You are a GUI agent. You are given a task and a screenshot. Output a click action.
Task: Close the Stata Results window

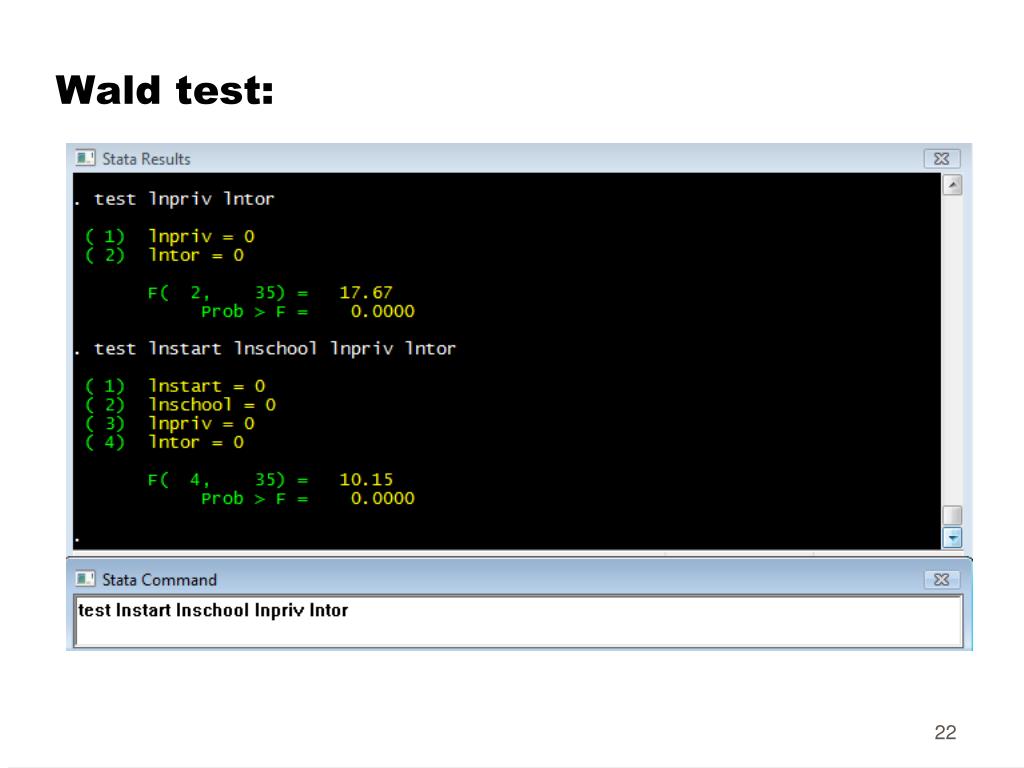(941, 159)
